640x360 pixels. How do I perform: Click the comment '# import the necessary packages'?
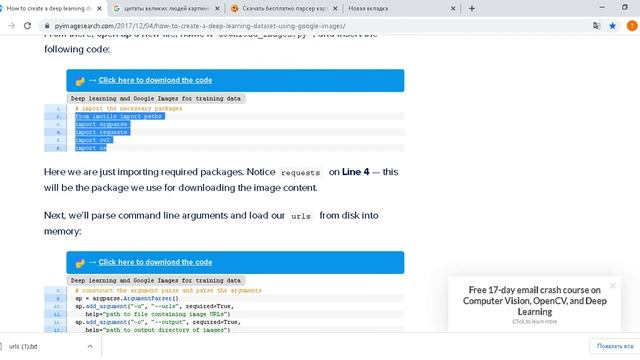point(129,109)
